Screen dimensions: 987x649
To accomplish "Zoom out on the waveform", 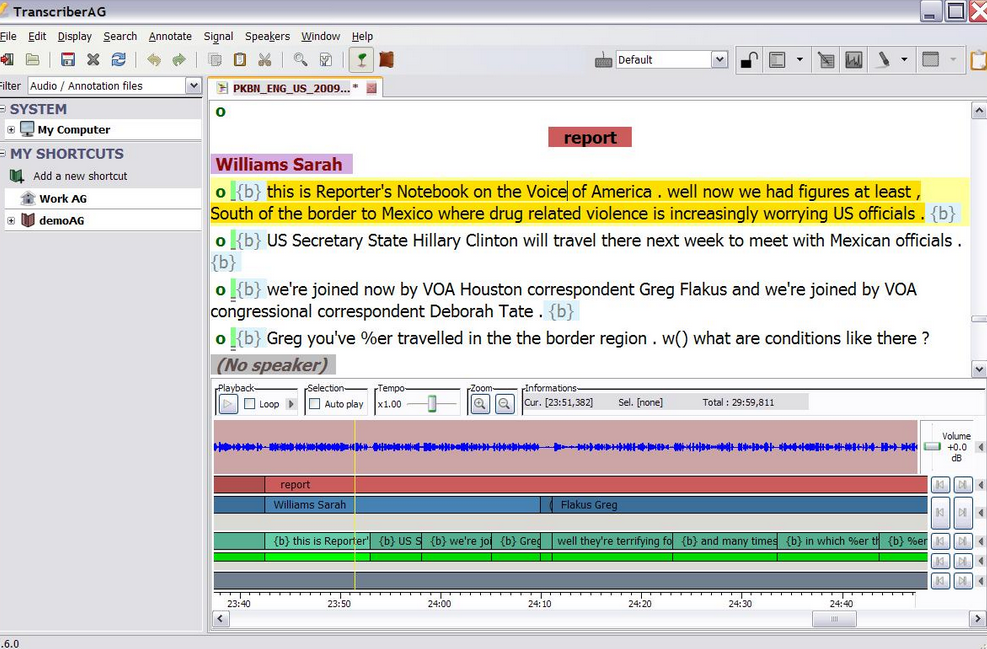I will coord(504,404).
